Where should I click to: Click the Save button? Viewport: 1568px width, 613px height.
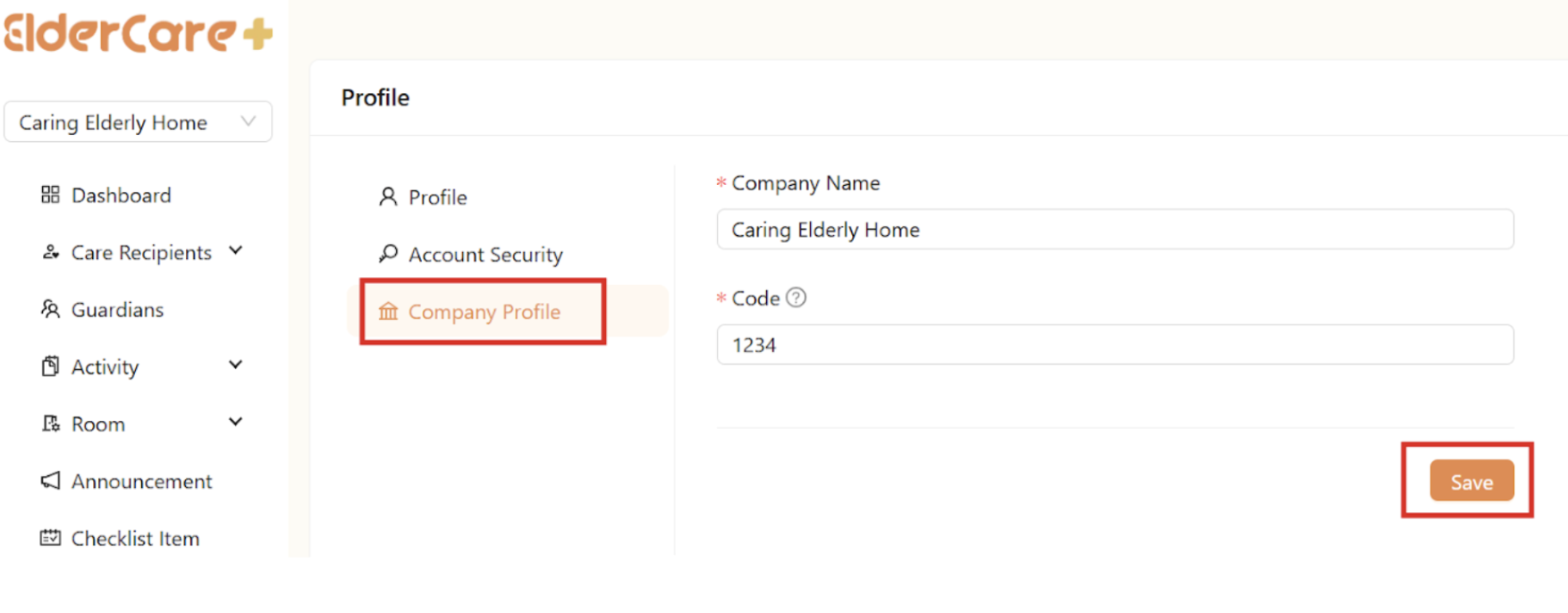pos(1471,481)
